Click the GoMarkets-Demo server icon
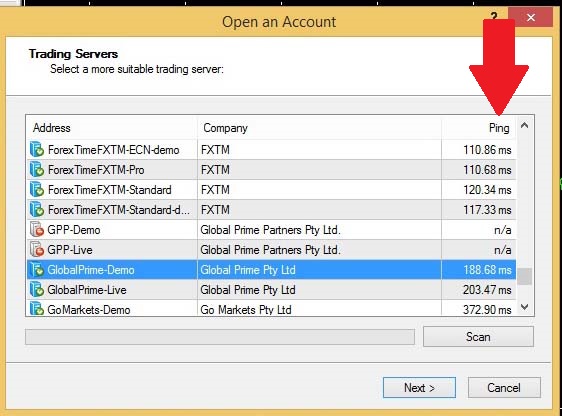This screenshot has height=416, width=562. pos(37,309)
